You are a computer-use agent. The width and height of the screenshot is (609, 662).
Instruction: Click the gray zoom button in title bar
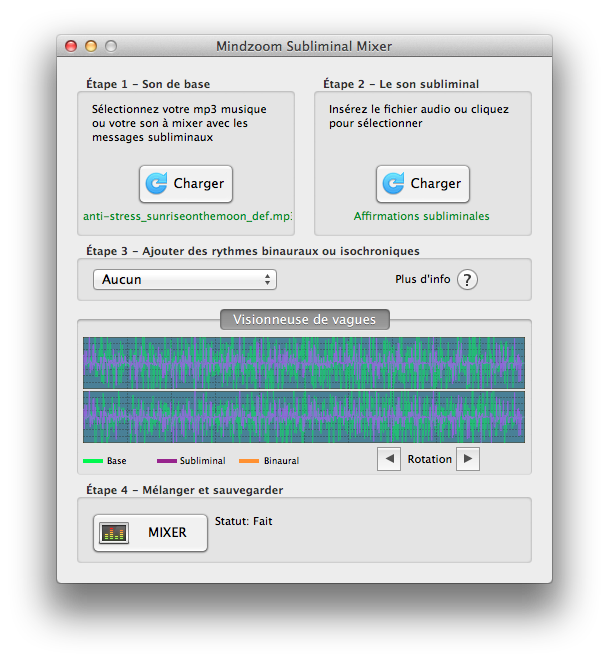[111, 46]
